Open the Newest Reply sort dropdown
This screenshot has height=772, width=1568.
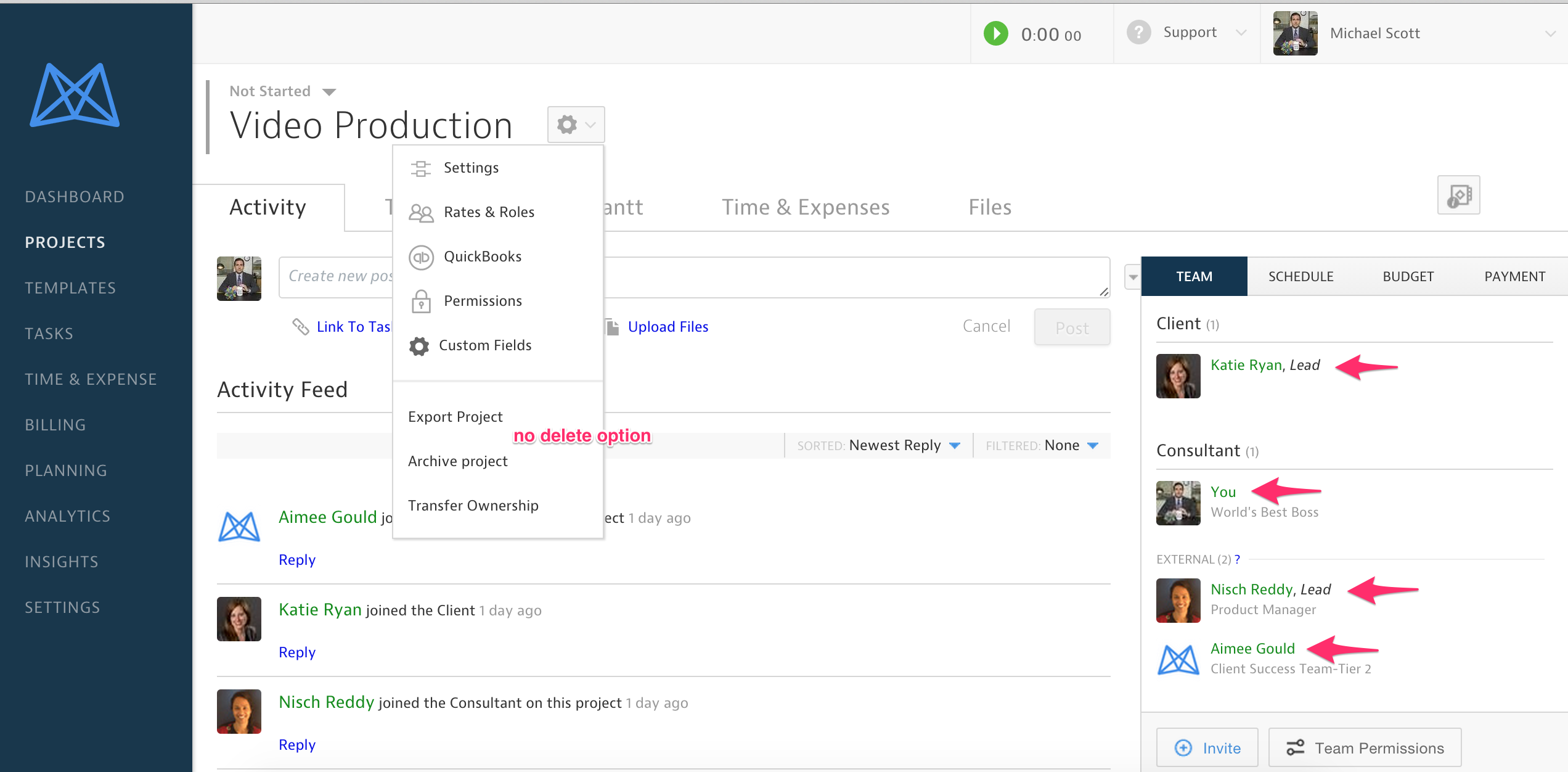955,446
